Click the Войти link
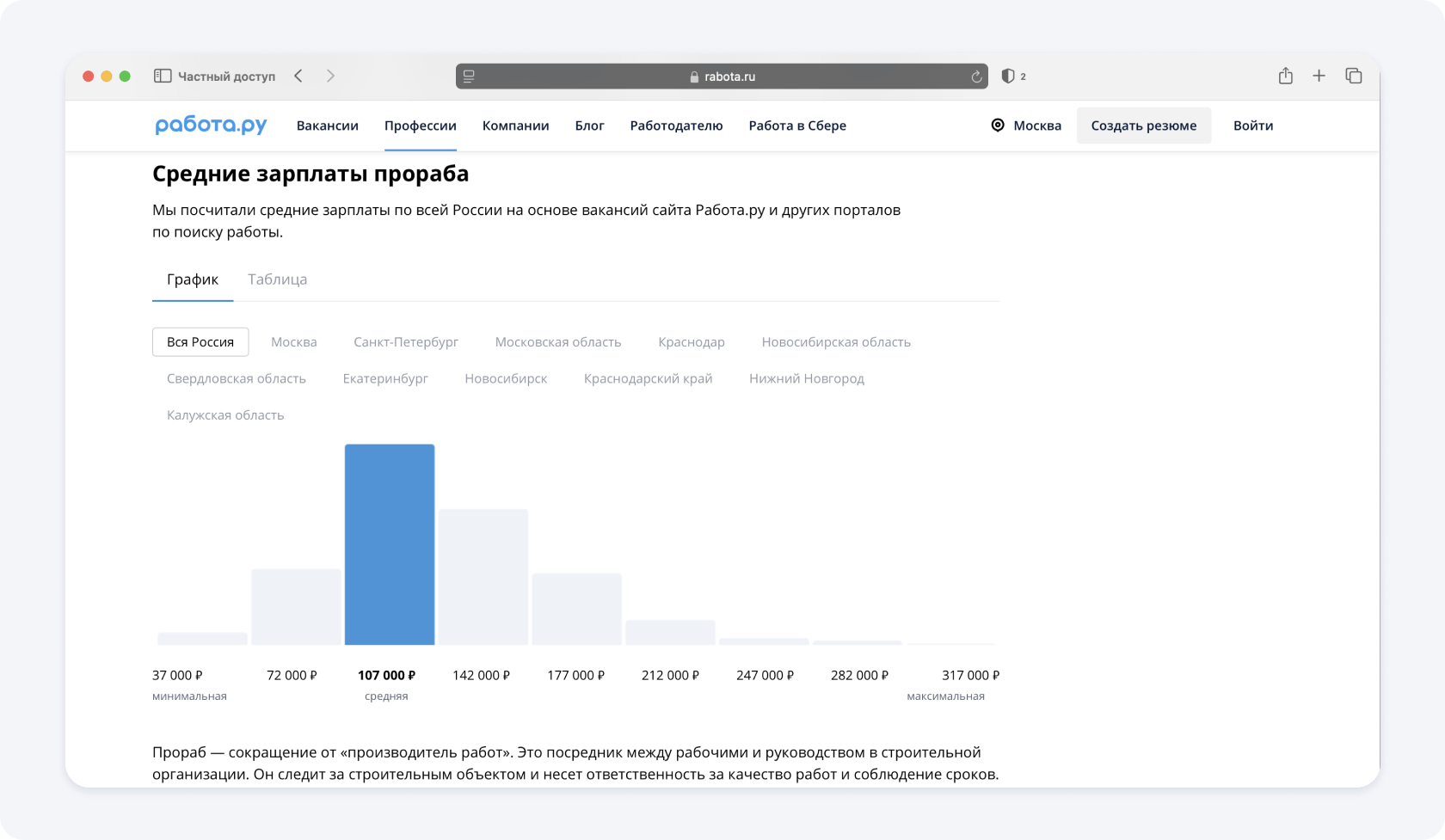This screenshot has height=840, width=1445. (1252, 126)
